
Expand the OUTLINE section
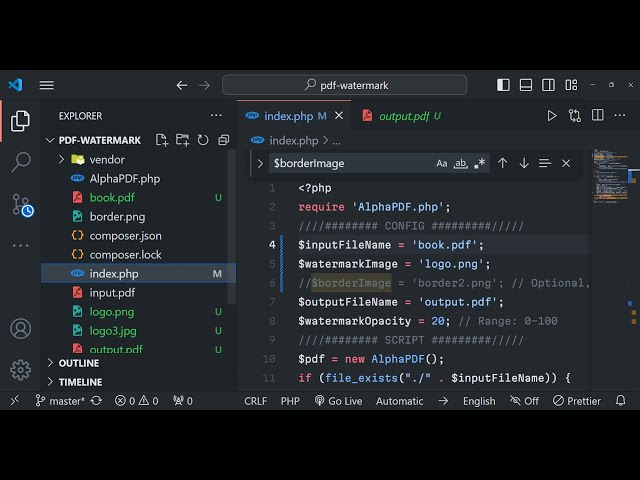(51, 363)
